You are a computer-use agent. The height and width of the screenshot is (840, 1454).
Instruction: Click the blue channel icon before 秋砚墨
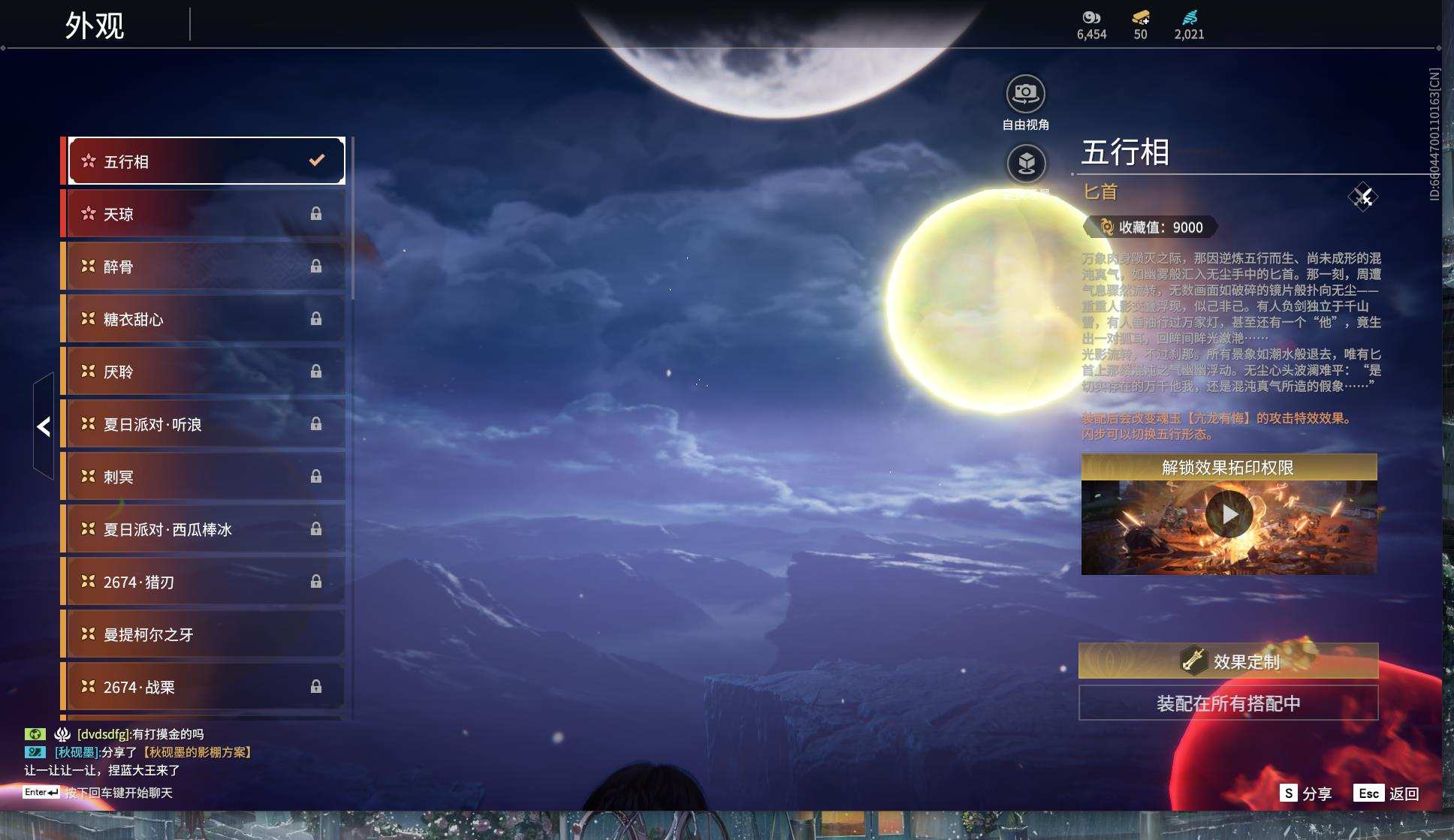click(x=35, y=752)
